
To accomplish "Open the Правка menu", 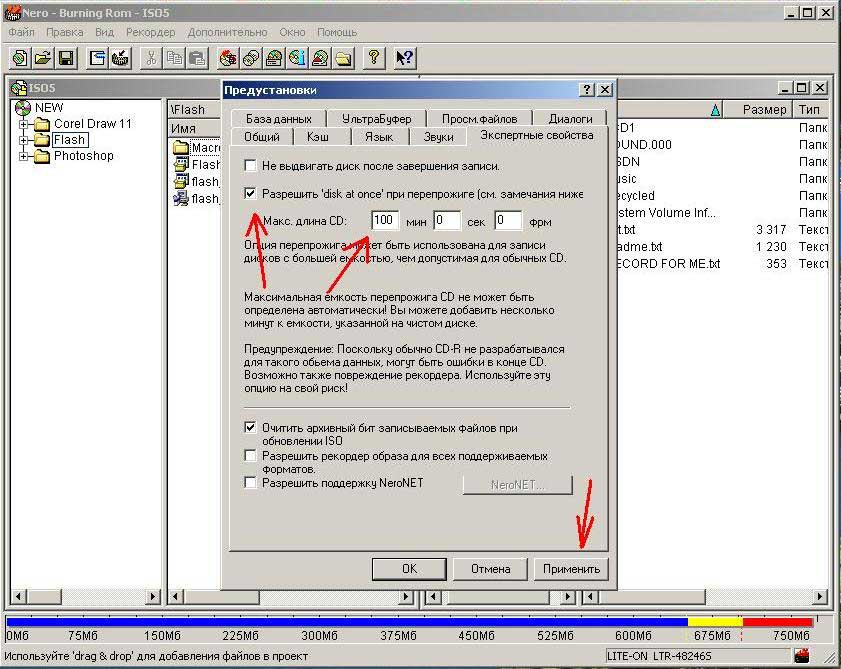I will 65,32.
